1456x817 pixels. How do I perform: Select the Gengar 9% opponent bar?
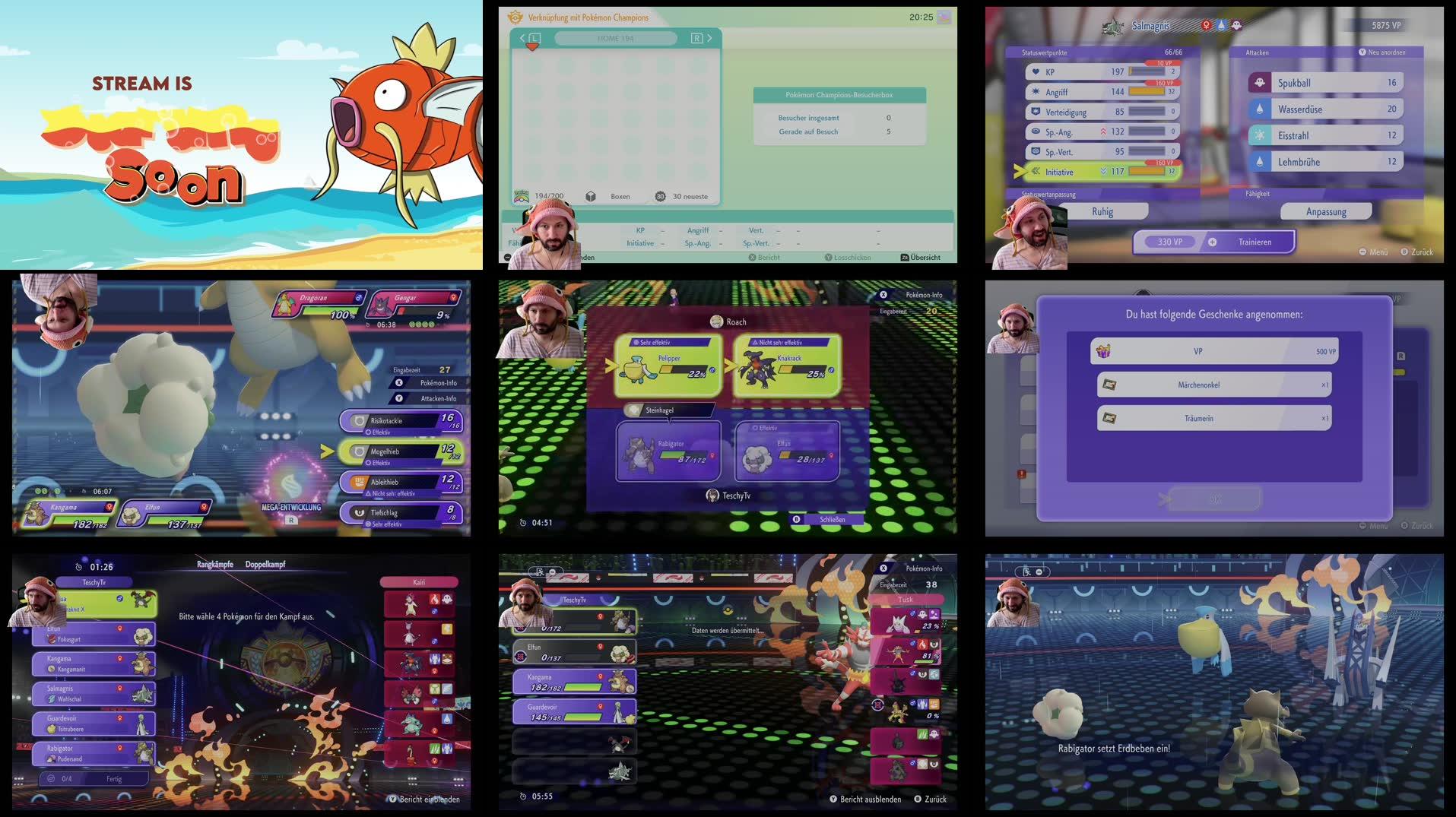click(x=413, y=306)
